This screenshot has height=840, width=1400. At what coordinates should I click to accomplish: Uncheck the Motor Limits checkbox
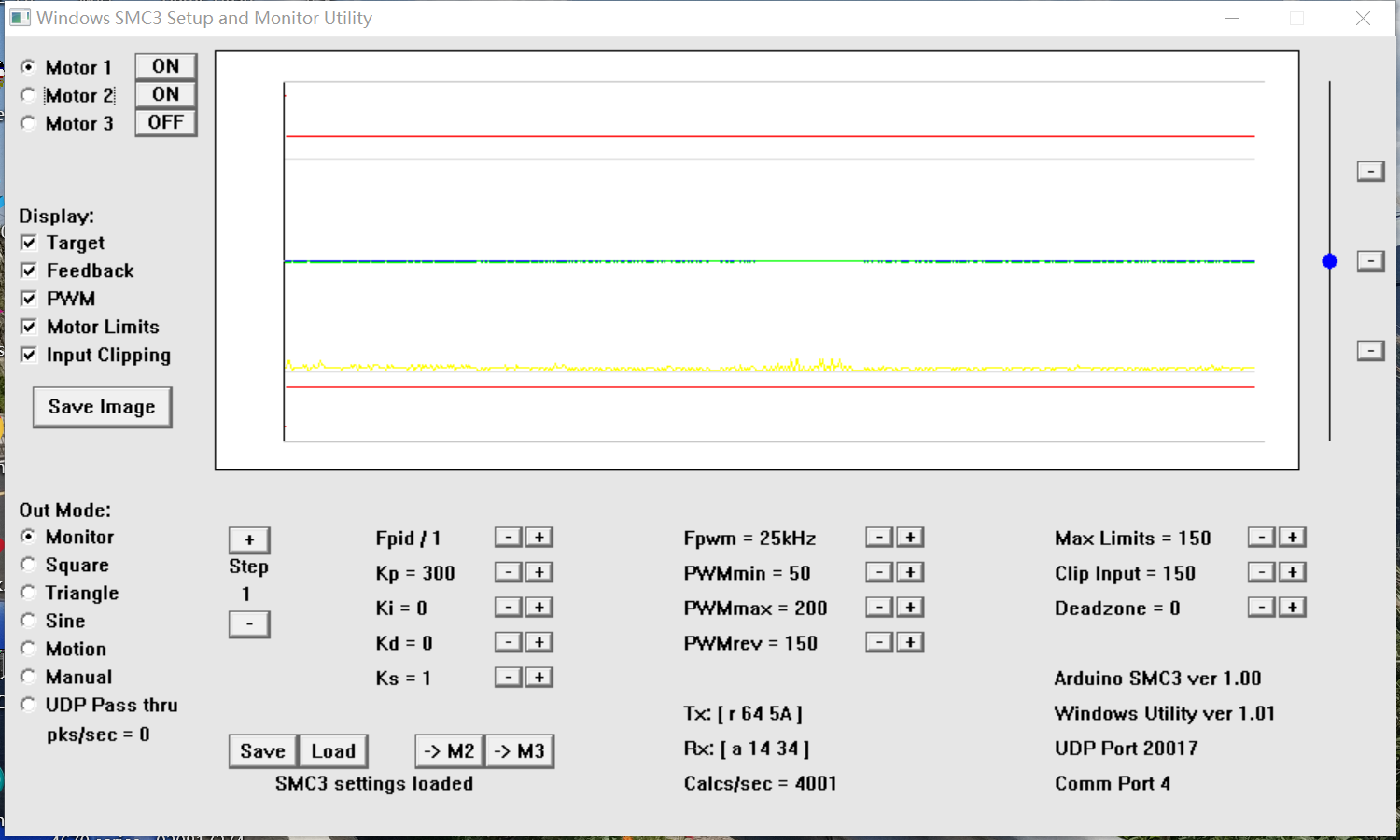29,327
